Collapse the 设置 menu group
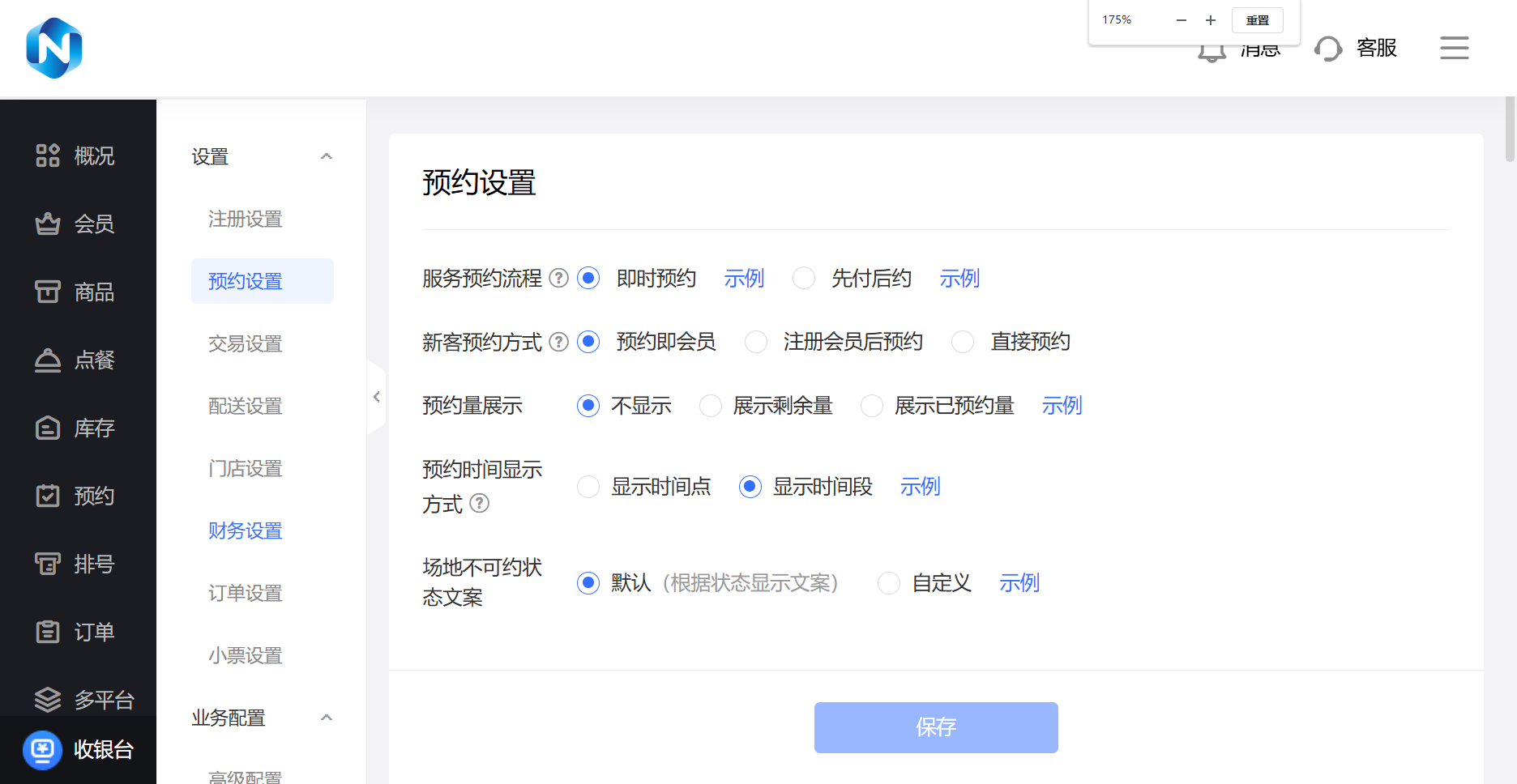The image size is (1517, 784). tap(327, 156)
